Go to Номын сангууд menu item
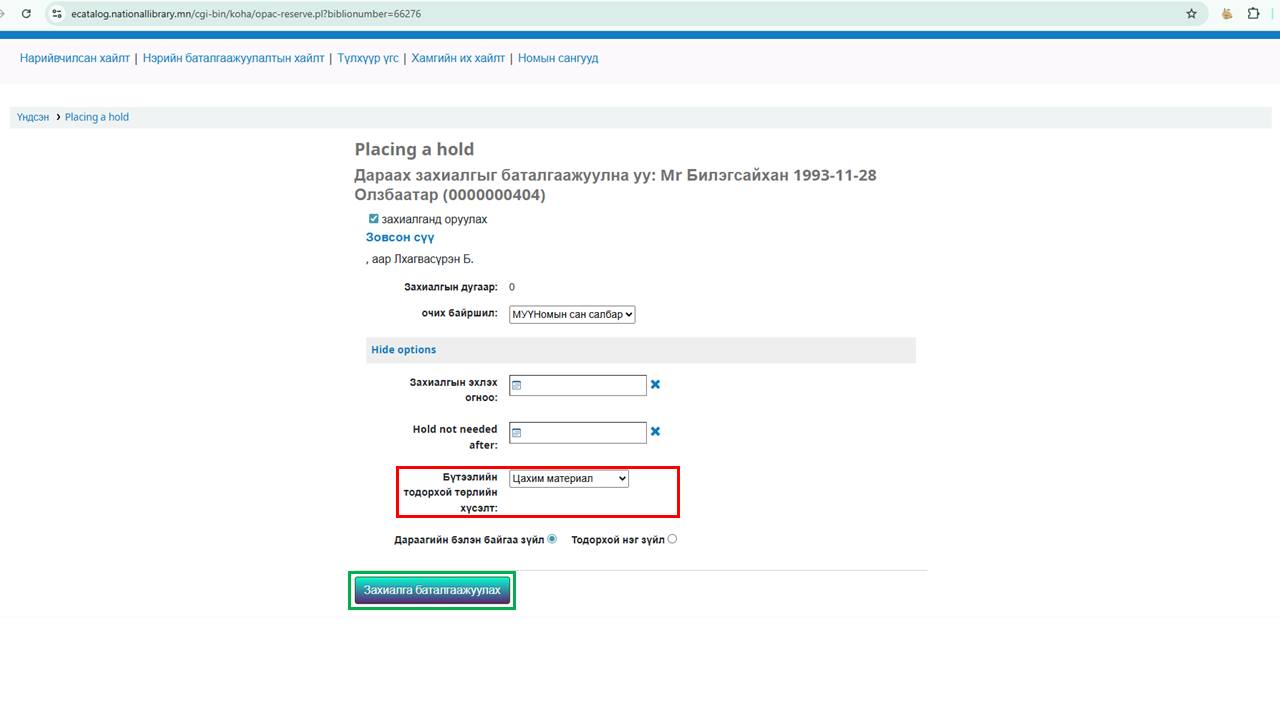This screenshot has width=1280, height=720. click(558, 58)
